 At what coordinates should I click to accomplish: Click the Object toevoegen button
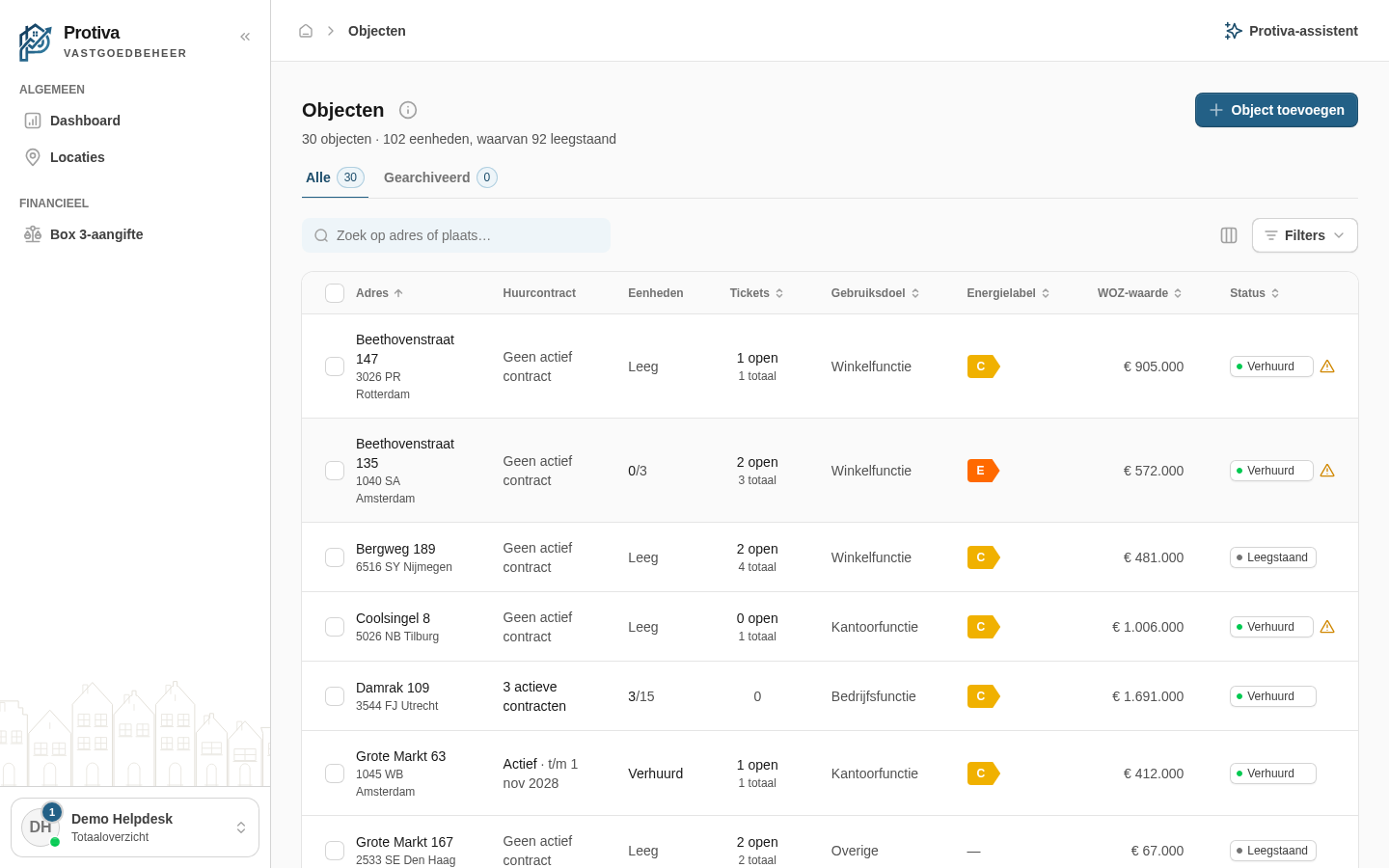click(x=1276, y=110)
